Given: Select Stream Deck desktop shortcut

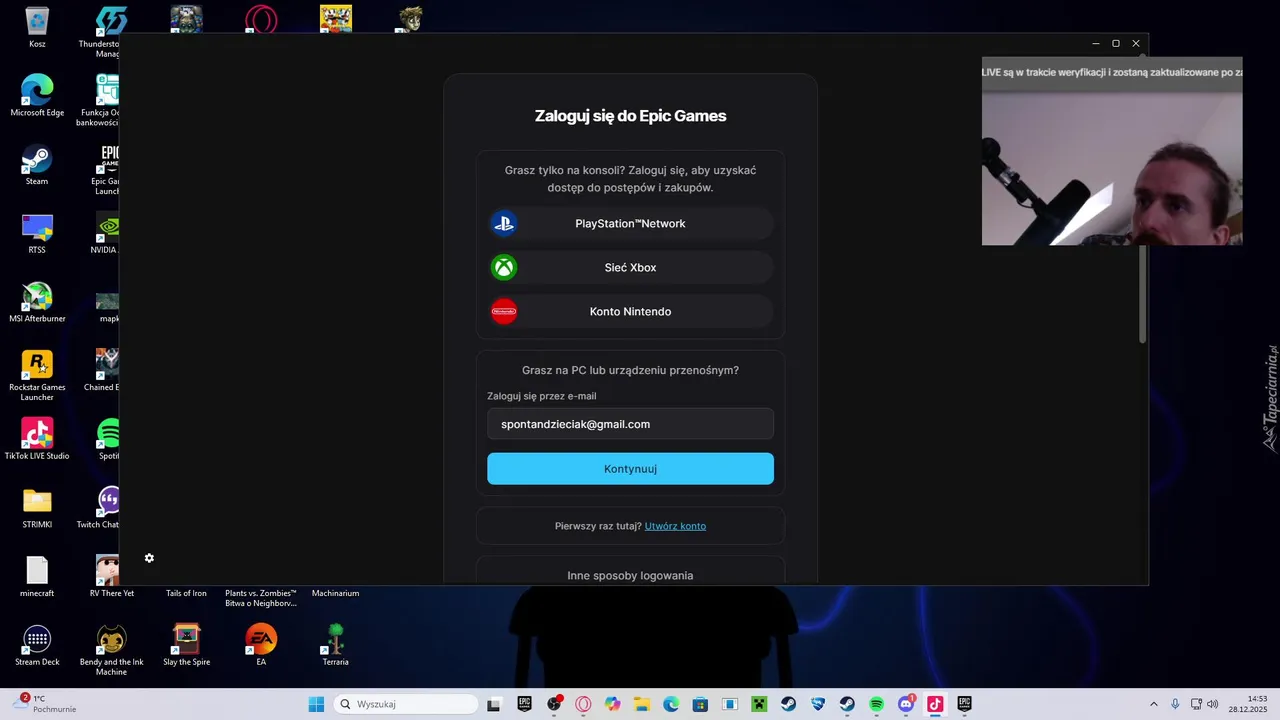Looking at the screenshot, I should 37,645.
